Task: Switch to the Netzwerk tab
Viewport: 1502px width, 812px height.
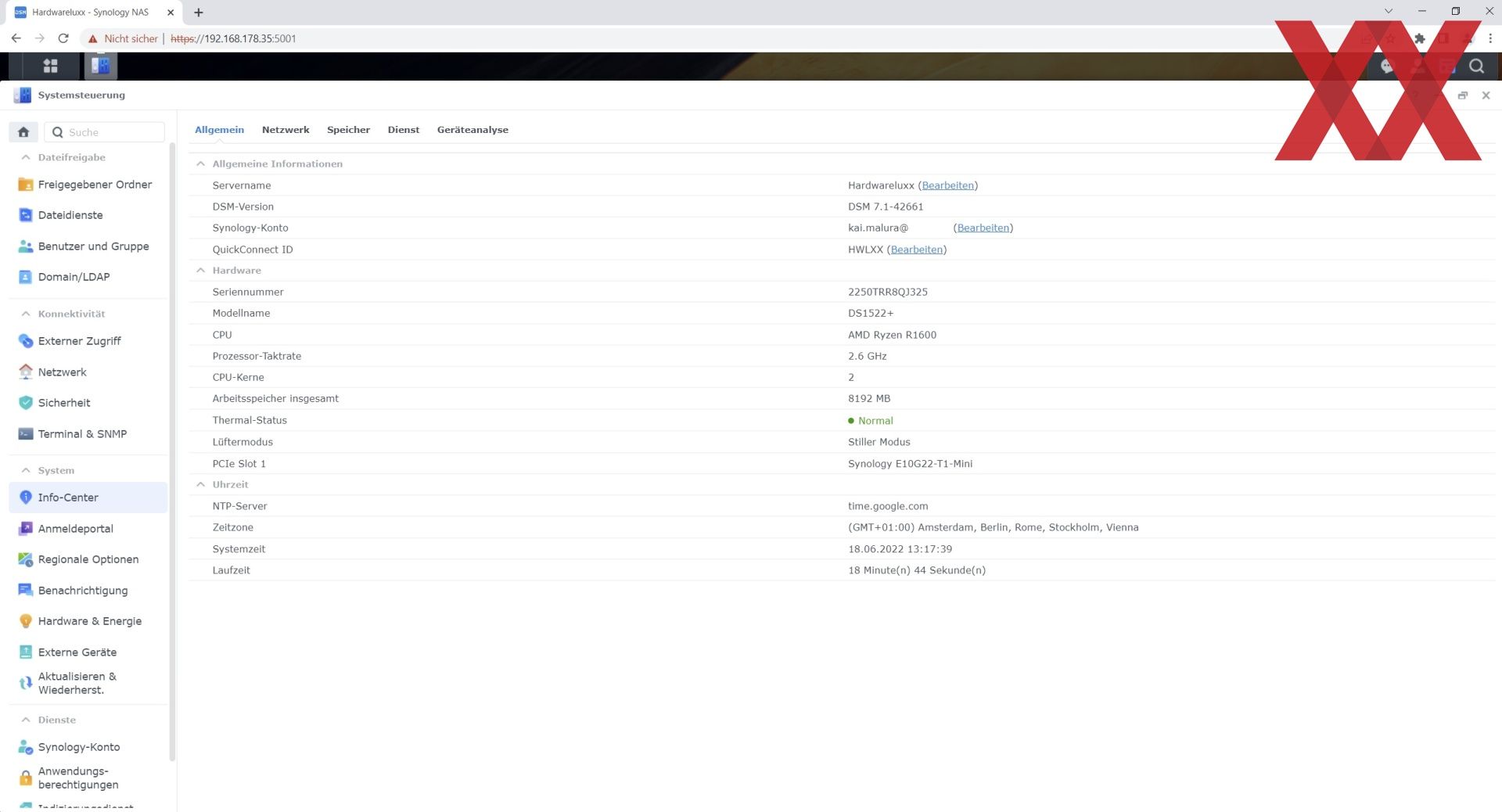Action: click(x=286, y=130)
